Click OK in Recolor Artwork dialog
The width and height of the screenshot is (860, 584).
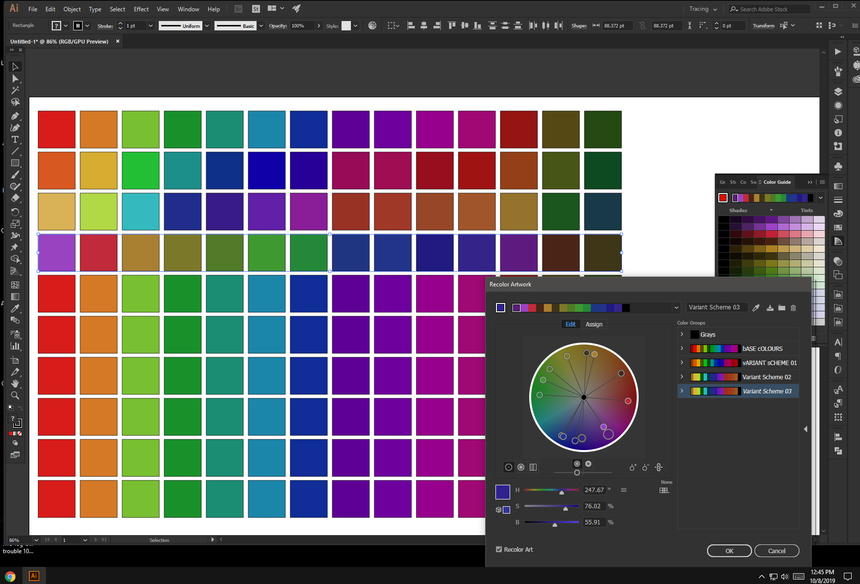[x=729, y=550]
